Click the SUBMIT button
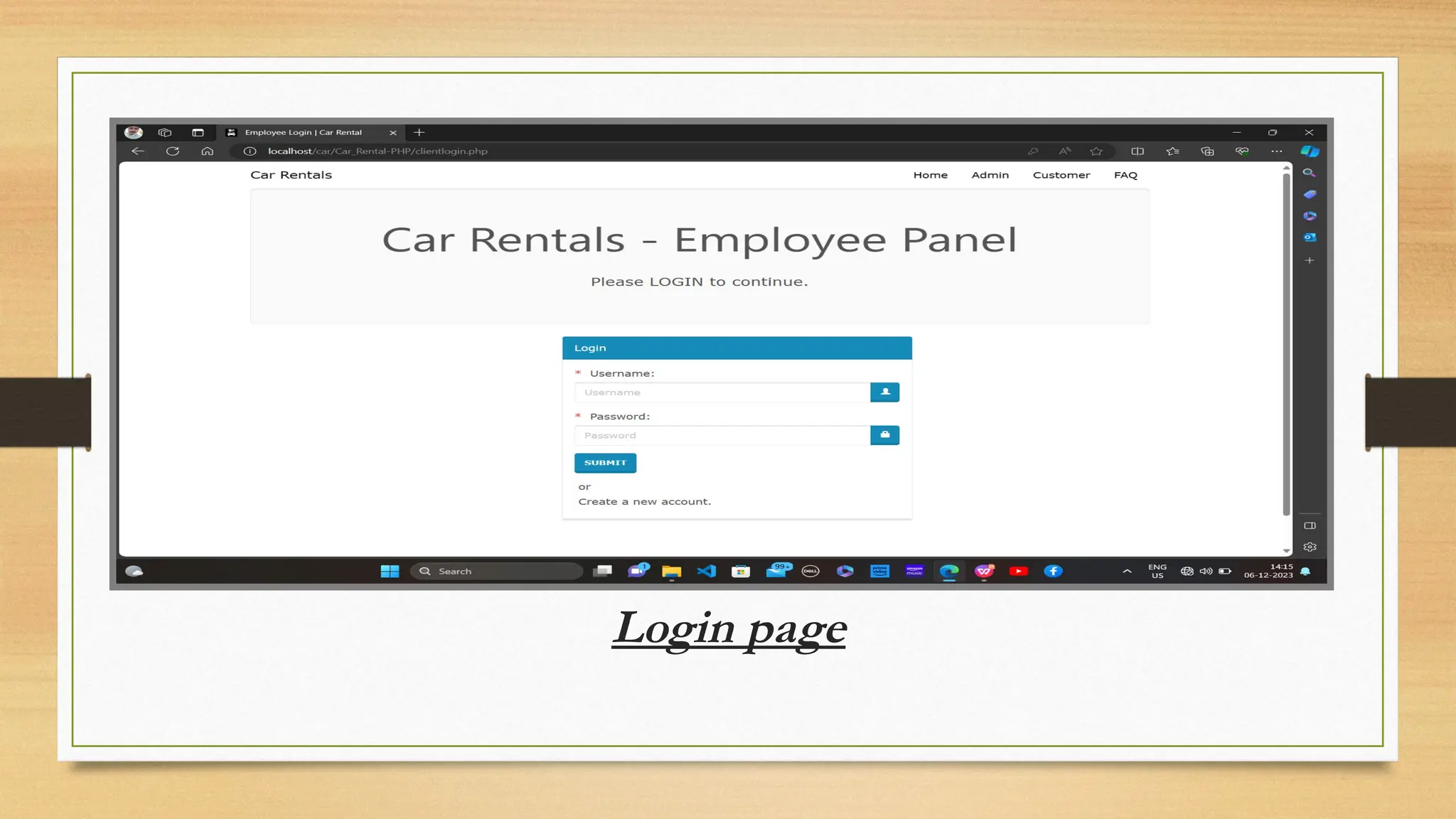Image resolution: width=1456 pixels, height=819 pixels. click(x=606, y=463)
